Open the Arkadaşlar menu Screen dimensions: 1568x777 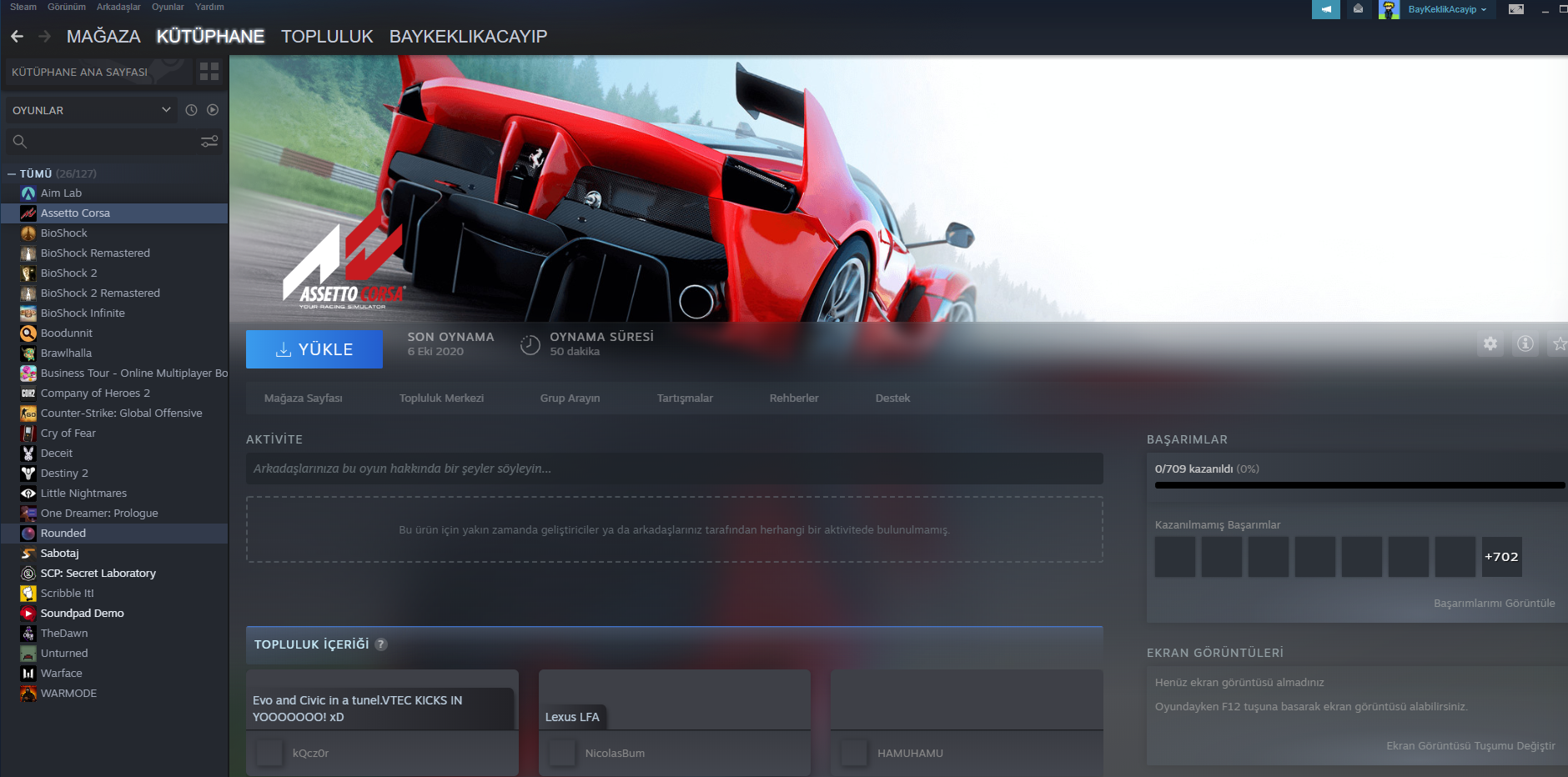(118, 7)
